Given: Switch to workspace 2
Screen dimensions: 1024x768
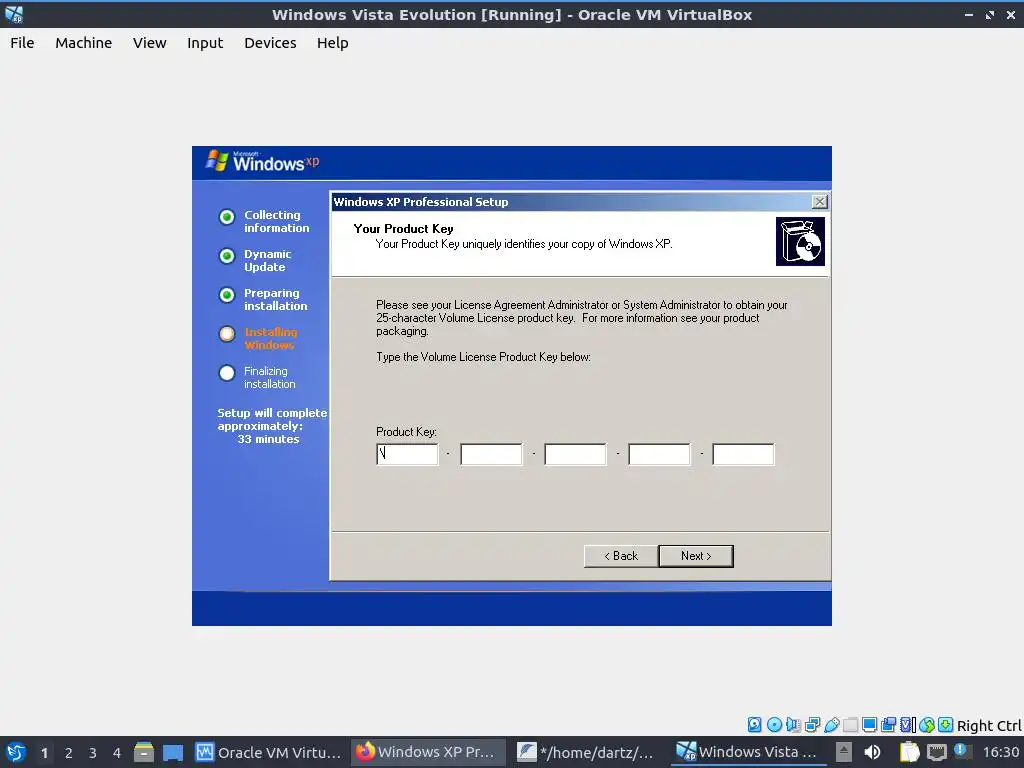Looking at the screenshot, I should 69,753.
